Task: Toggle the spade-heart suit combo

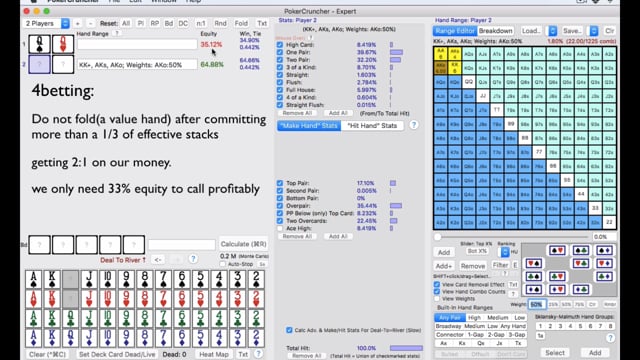Action: (x=557, y=250)
